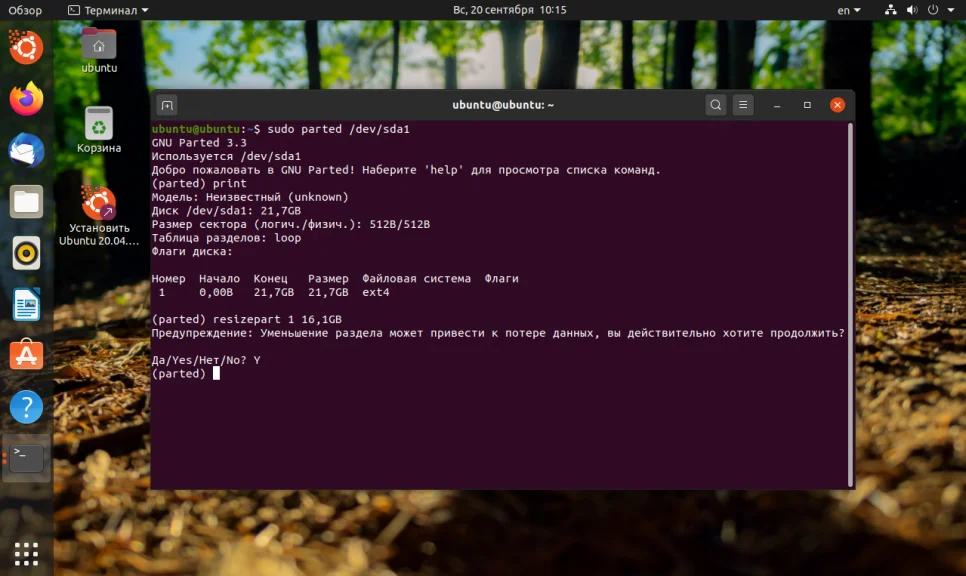Image resolution: width=966 pixels, height=576 pixels.
Task: Open the clock showing Вс, 20 сентября 10:15
Action: (509, 10)
